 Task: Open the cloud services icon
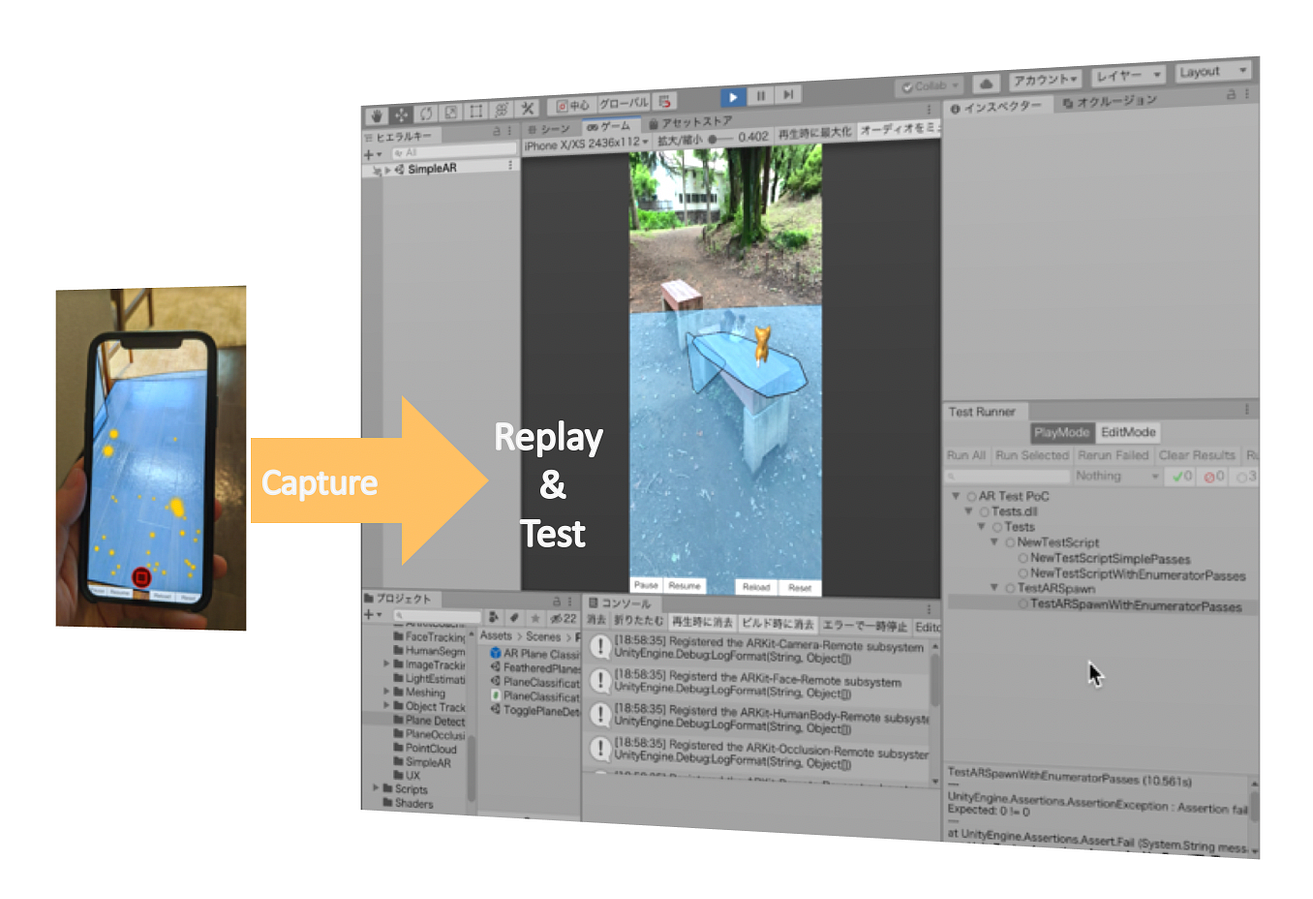click(984, 84)
